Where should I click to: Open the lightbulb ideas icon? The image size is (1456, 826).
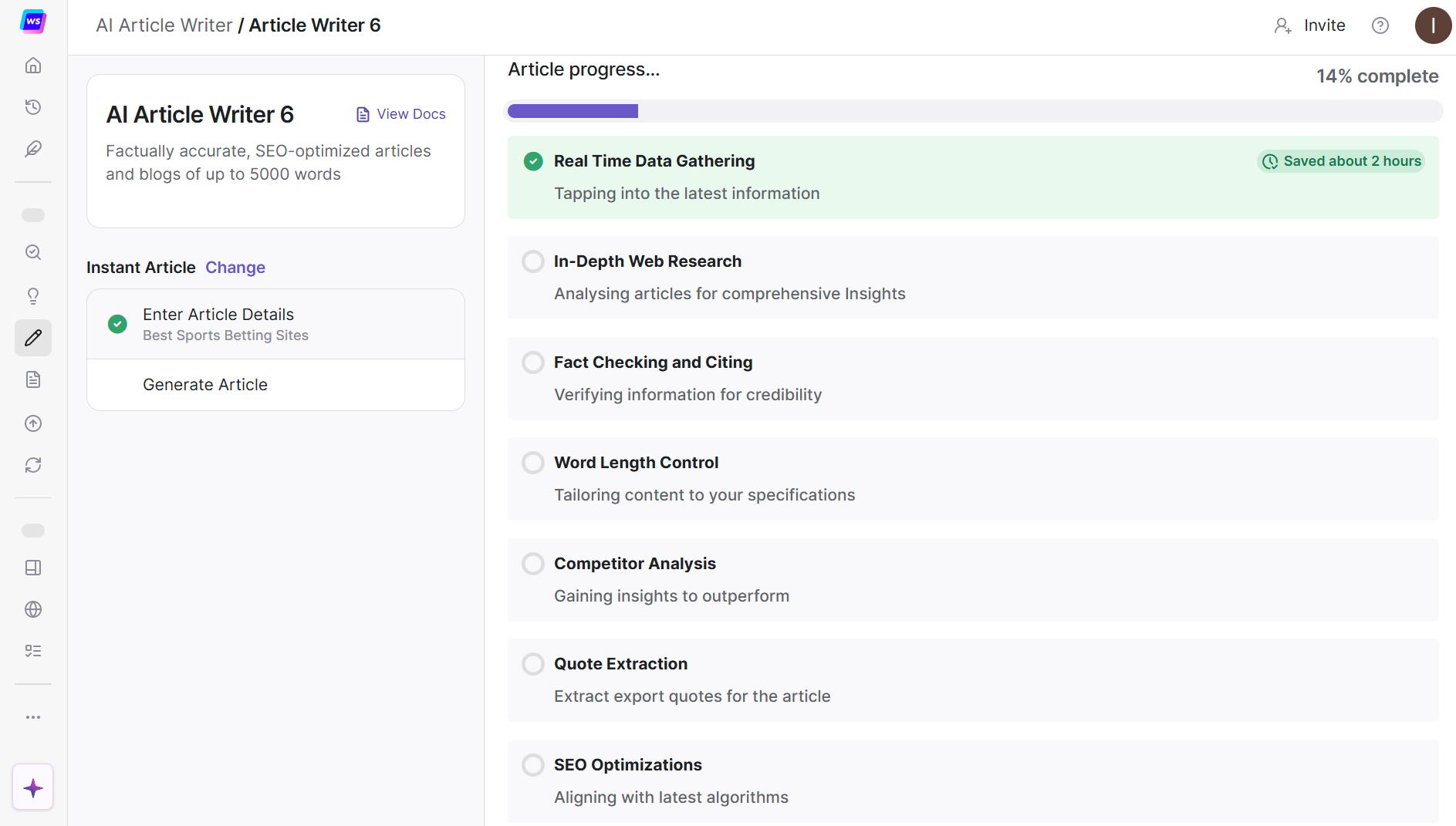tap(33, 296)
